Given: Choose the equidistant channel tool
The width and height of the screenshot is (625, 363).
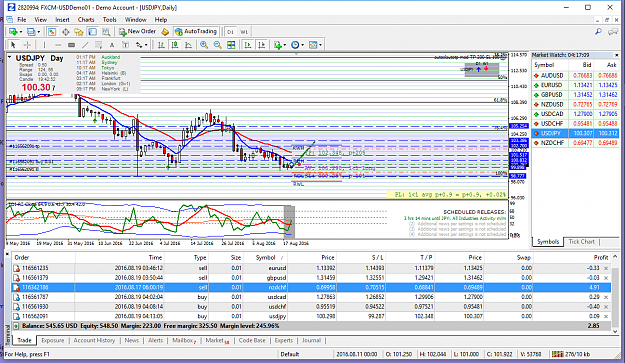Looking at the screenshot, I should click(71, 45).
